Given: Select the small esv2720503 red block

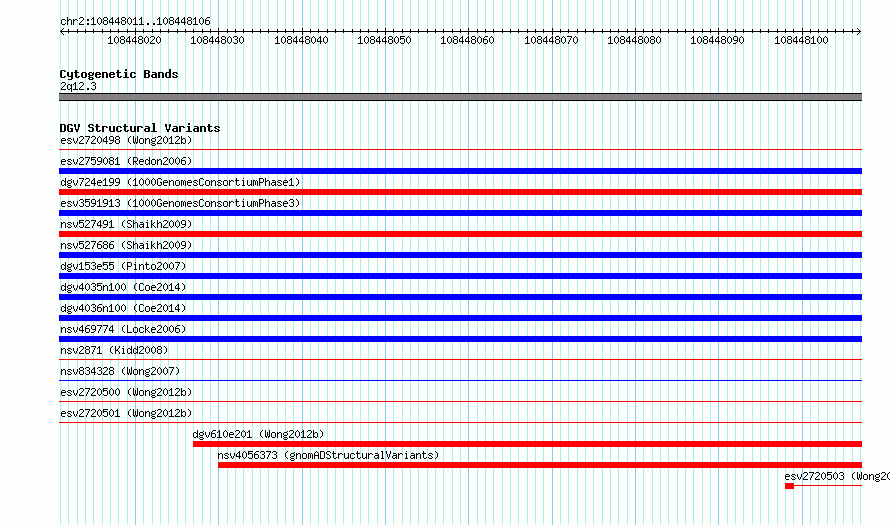Looking at the screenshot, I should (790, 486).
